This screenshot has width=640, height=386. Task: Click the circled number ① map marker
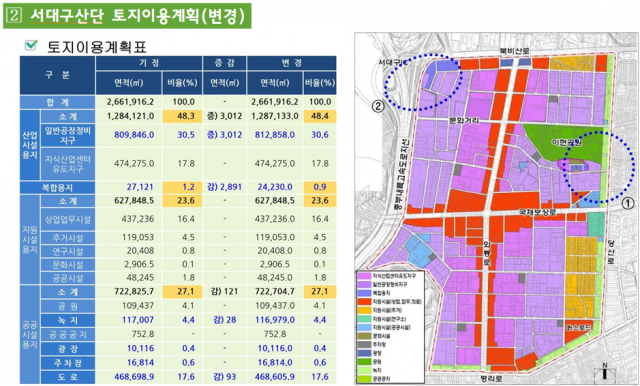point(628,203)
